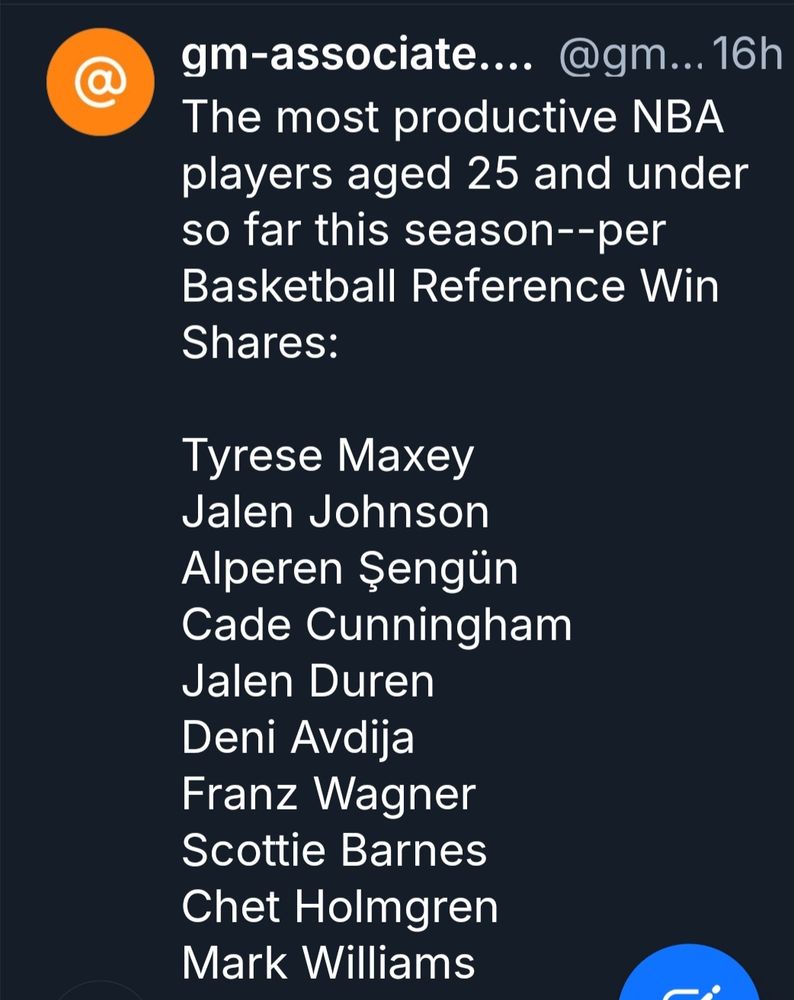This screenshot has height=1000, width=794.
Task: Tap the Jalen Johnson entry
Action: point(335,513)
